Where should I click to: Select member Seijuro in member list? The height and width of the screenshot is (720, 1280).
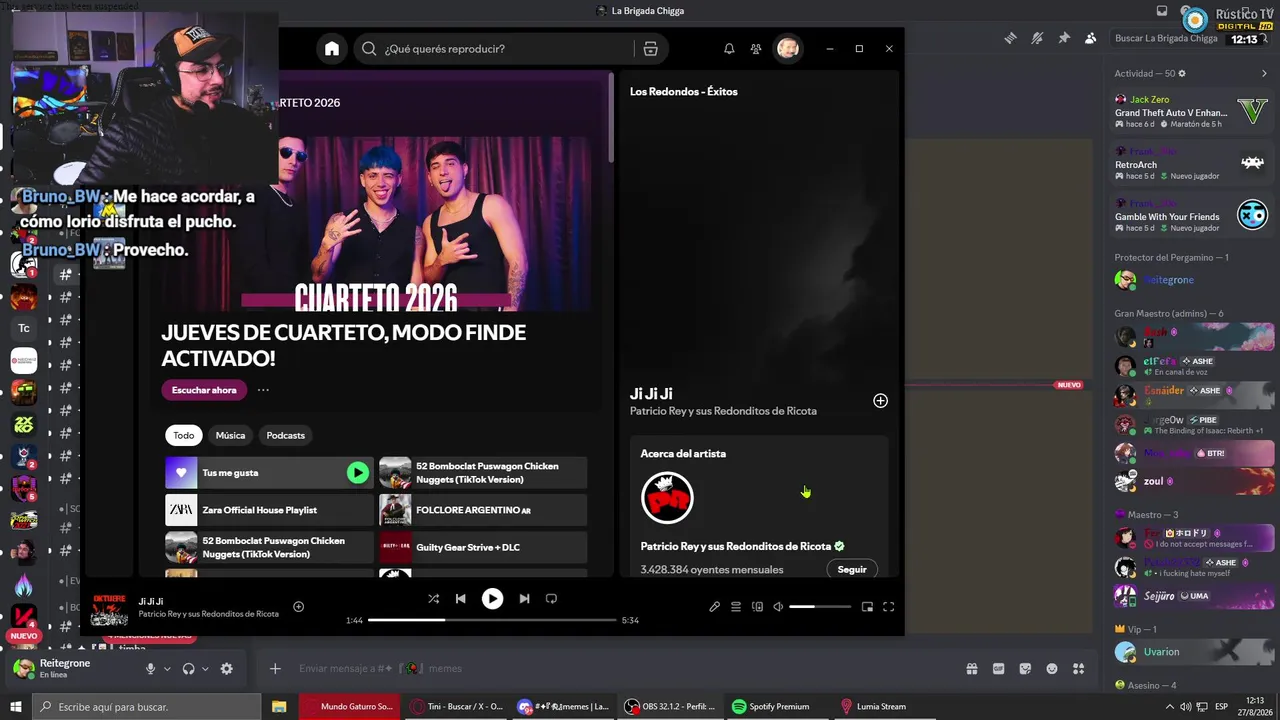coord(1192,596)
